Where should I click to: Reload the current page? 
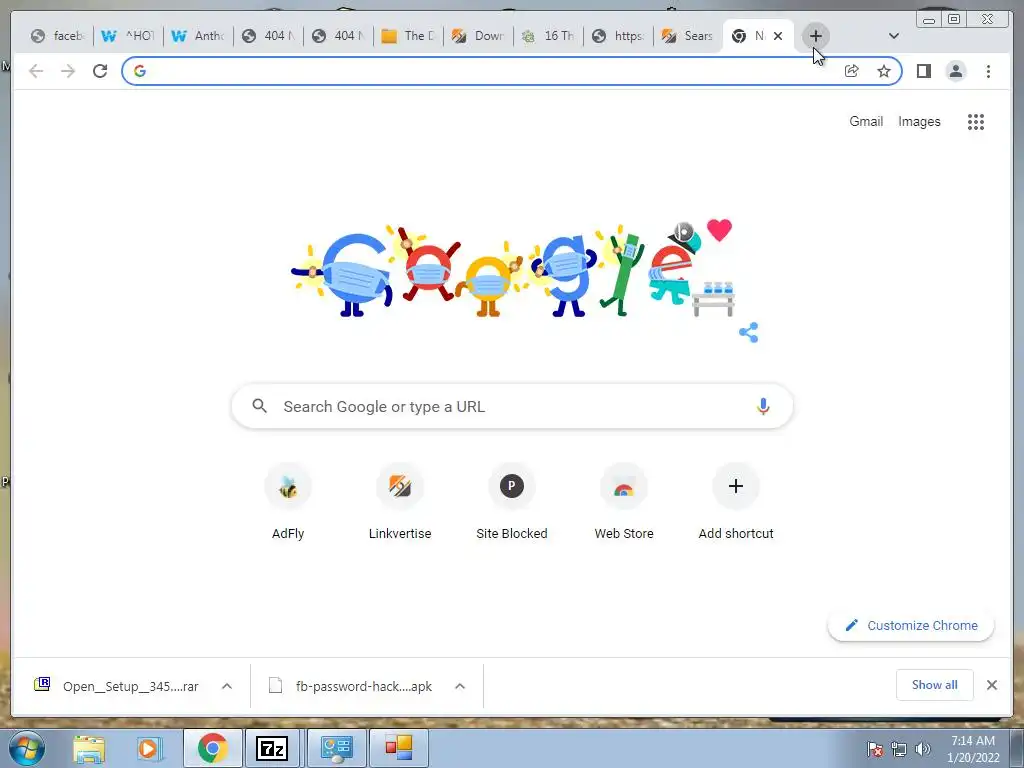[x=100, y=71]
